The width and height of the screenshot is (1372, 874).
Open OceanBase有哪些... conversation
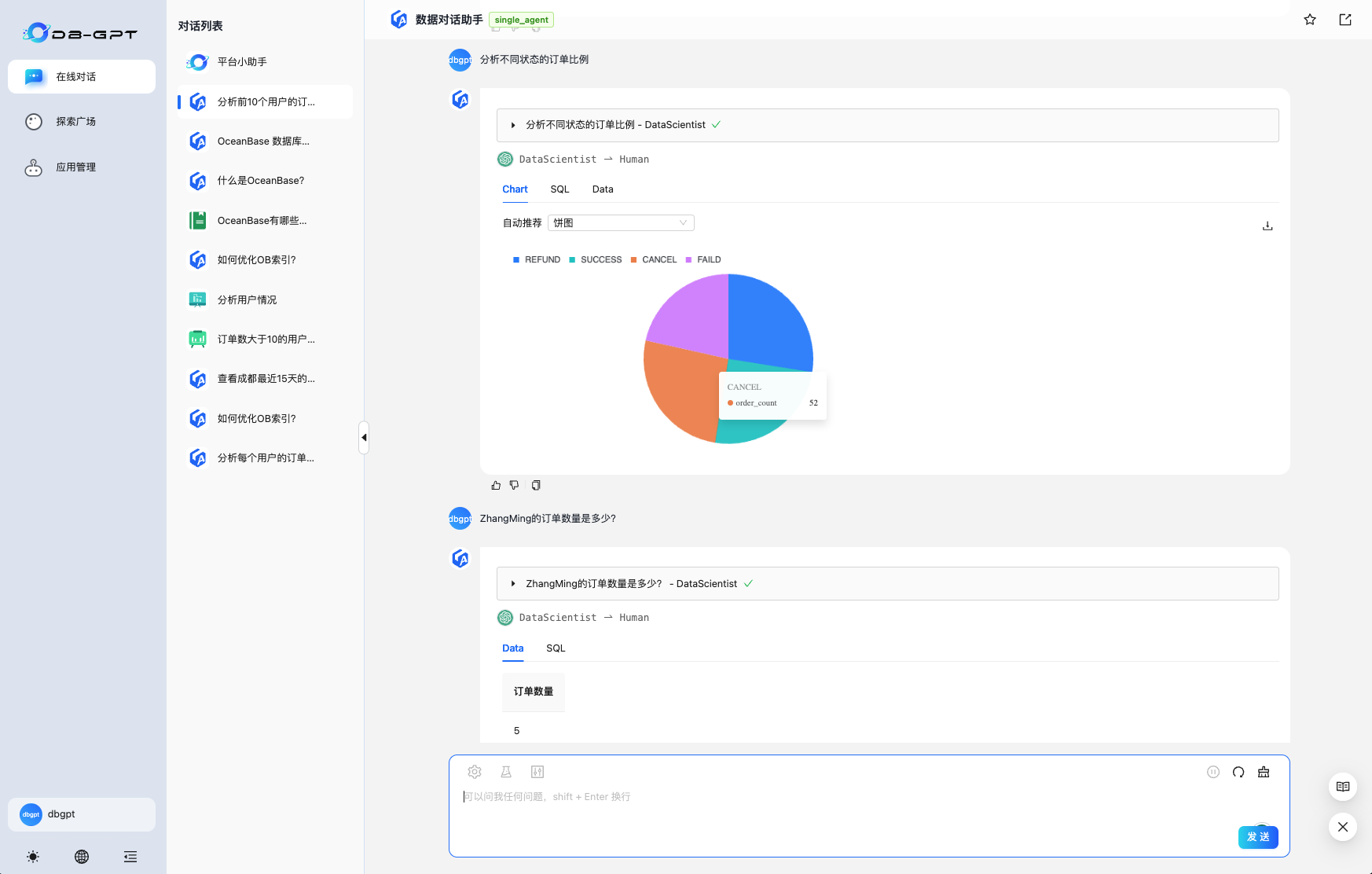click(x=265, y=221)
